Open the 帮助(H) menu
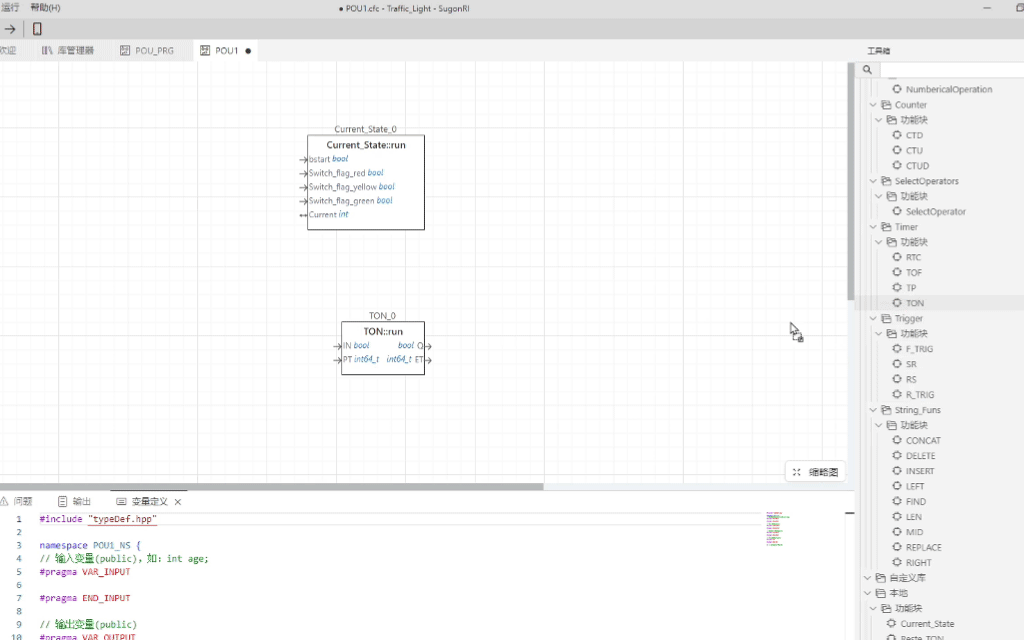Viewport: 1024px width, 640px height. point(45,8)
